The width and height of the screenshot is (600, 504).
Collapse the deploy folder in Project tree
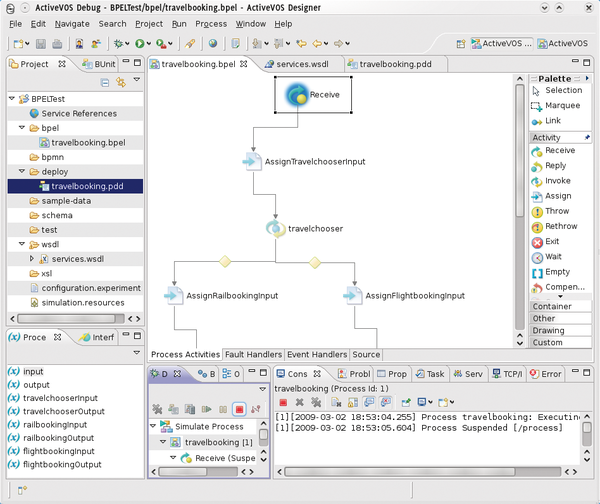22,171
